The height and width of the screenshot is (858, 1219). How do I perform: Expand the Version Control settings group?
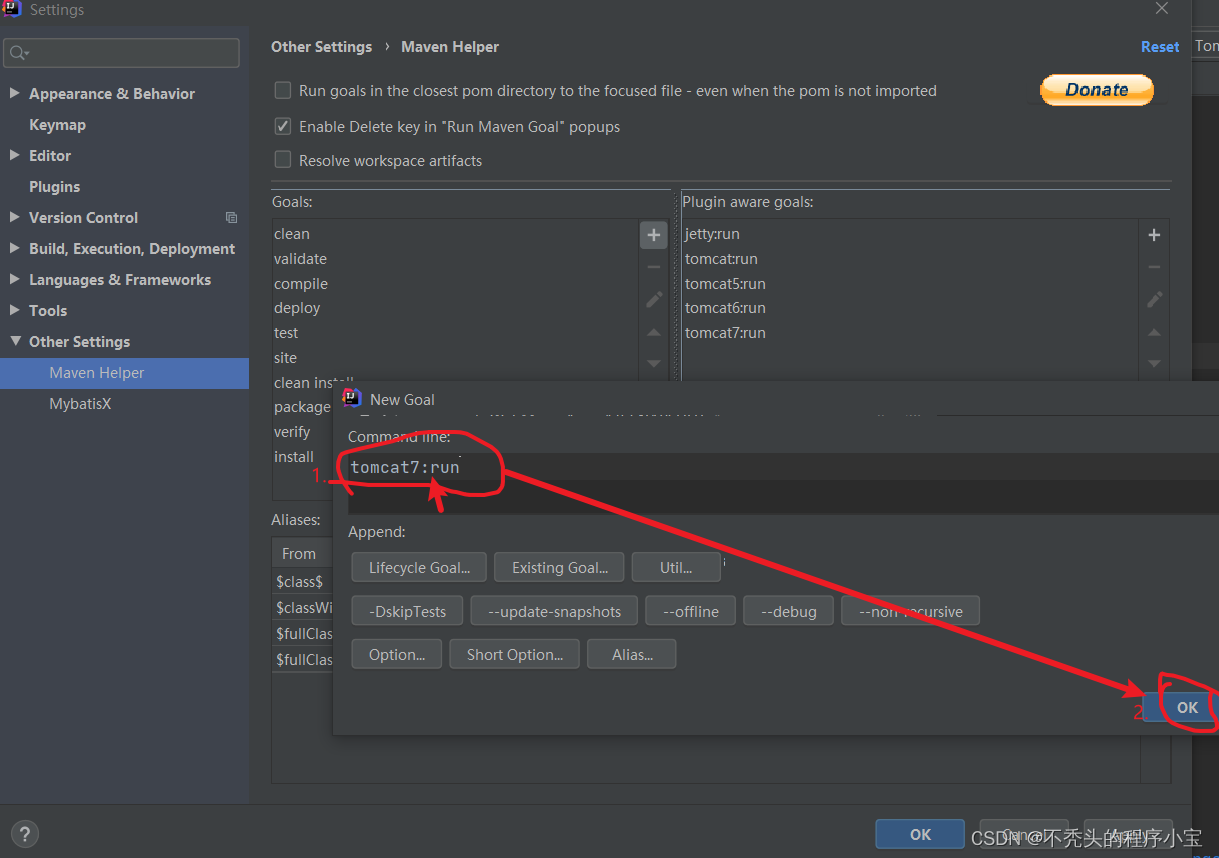pyautogui.click(x=14, y=217)
